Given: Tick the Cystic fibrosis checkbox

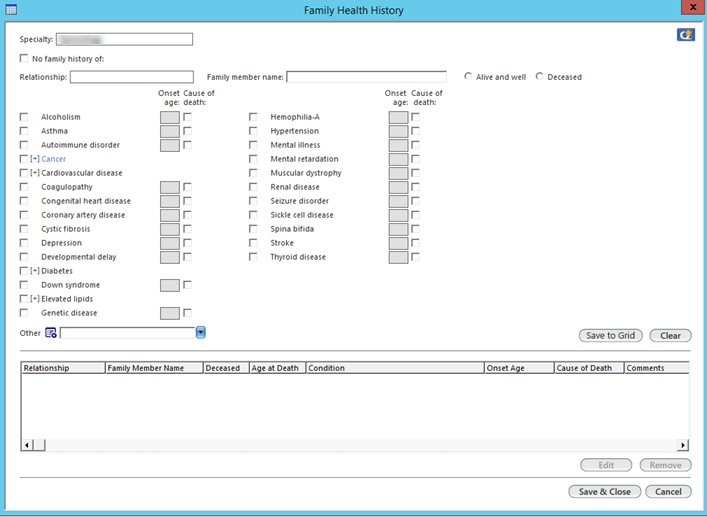Looking at the screenshot, I should coord(24,229).
